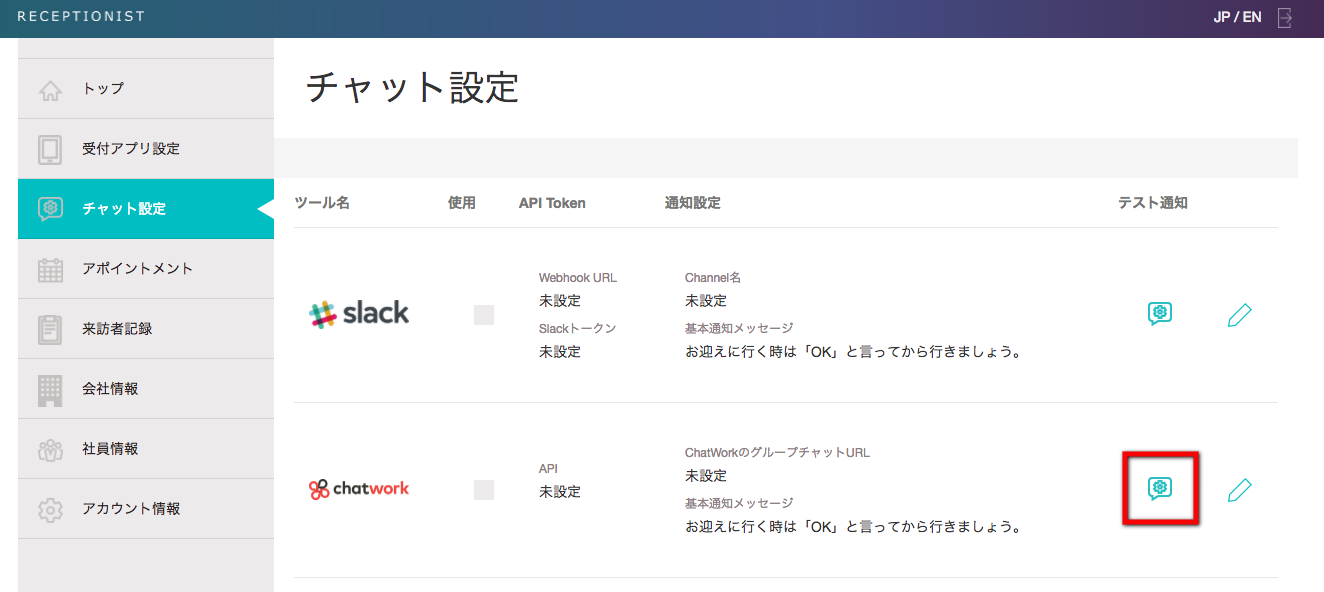This screenshot has height=592, width=1324.
Task: Open the 社員情報 menu item
Action: click(x=110, y=449)
